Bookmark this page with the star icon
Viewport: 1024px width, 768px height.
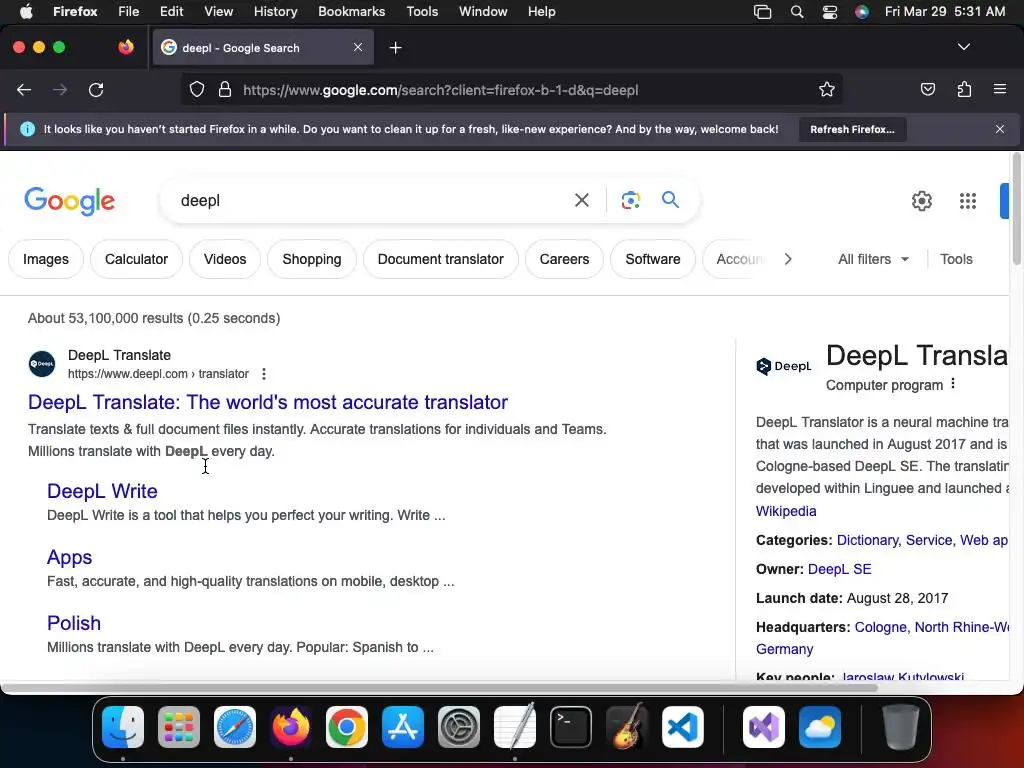[x=827, y=89]
